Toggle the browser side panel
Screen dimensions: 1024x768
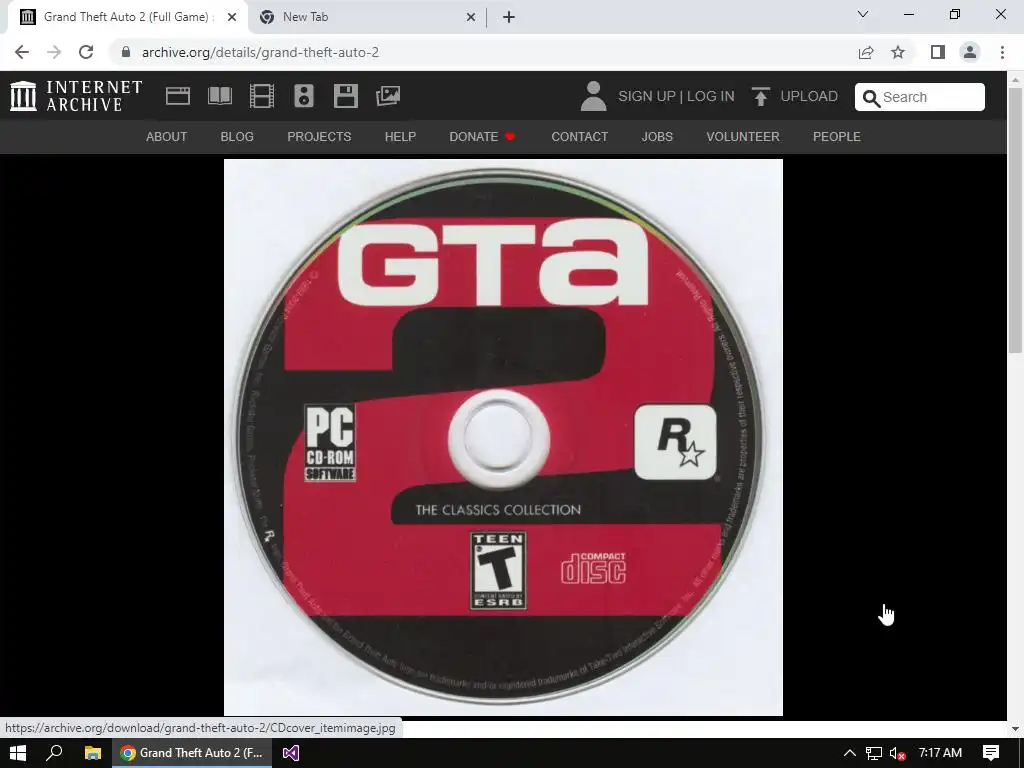[938, 52]
